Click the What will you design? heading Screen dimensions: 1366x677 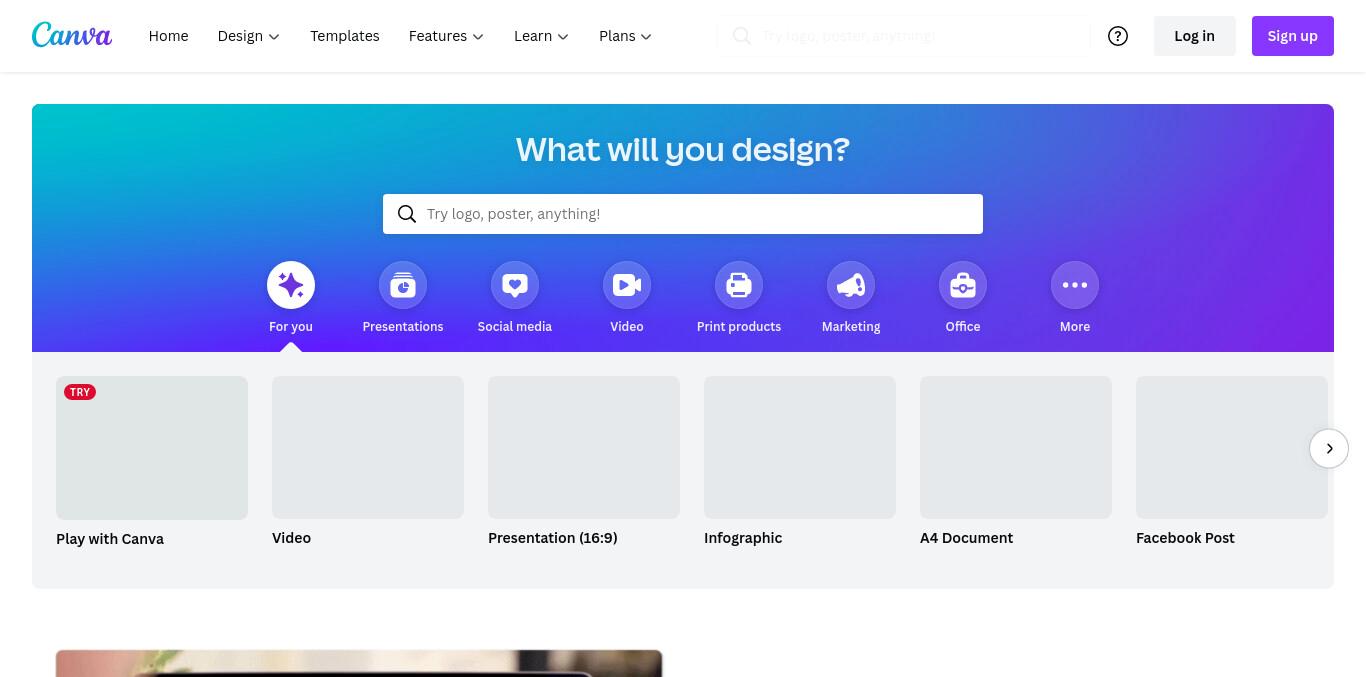click(683, 150)
